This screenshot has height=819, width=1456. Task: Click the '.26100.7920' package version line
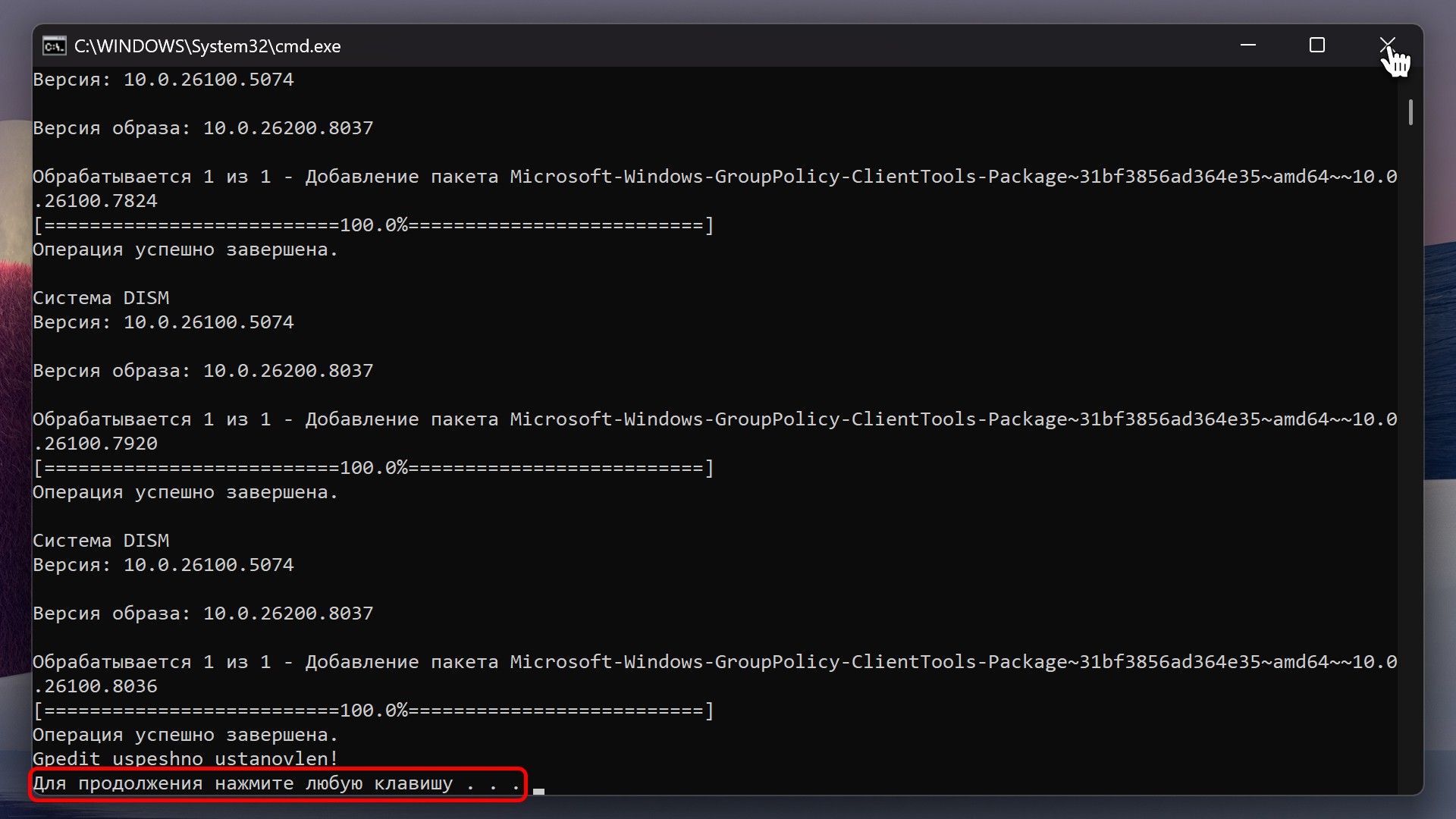pos(95,444)
